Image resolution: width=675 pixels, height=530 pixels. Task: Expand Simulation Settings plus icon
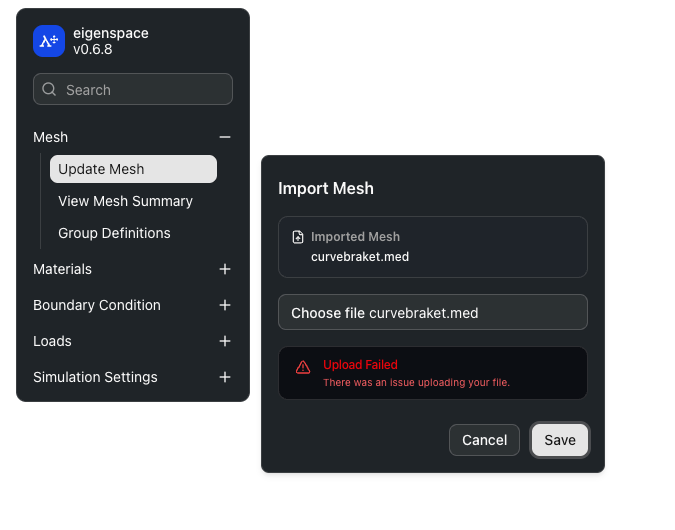point(225,377)
